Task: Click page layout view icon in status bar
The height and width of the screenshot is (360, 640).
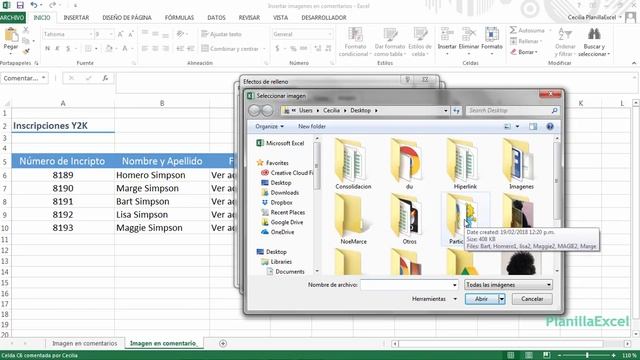Action: (529, 355)
